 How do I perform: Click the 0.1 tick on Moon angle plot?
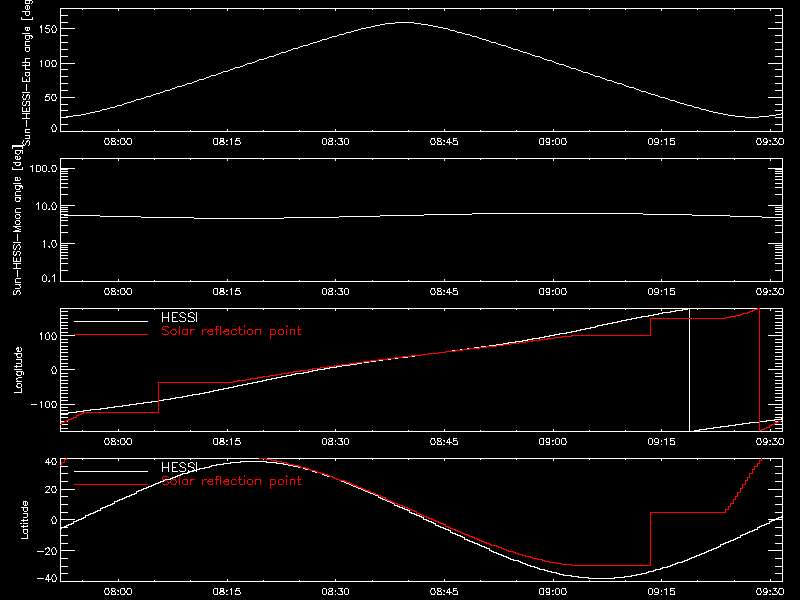click(49, 279)
